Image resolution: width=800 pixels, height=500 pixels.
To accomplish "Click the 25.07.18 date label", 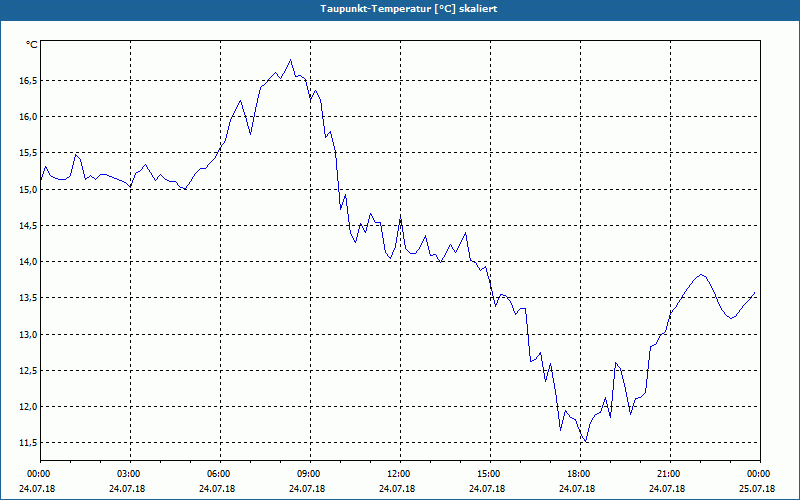I will pos(757,489).
